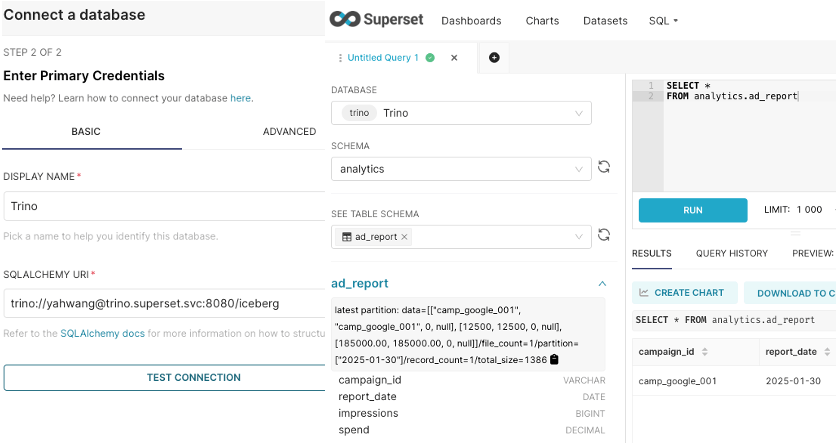Image resolution: width=838 pixels, height=443 pixels.
Task: Click the Display Name input field
Action: pyautogui.click(x=165, y=206)
